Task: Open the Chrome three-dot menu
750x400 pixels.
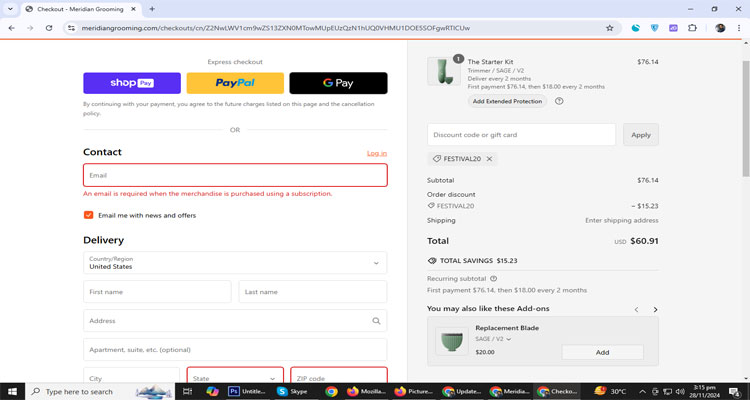Action: (739, 28)
